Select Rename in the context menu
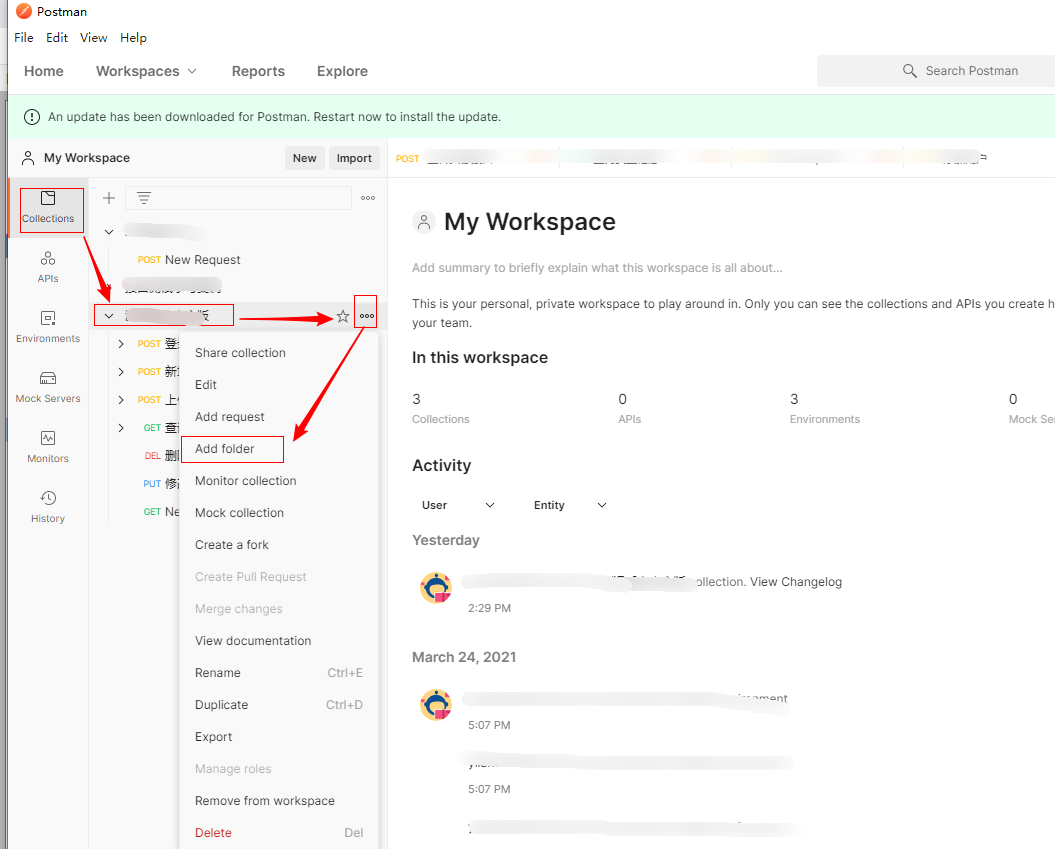This screenshot has height=849, width=1055. 279,673
